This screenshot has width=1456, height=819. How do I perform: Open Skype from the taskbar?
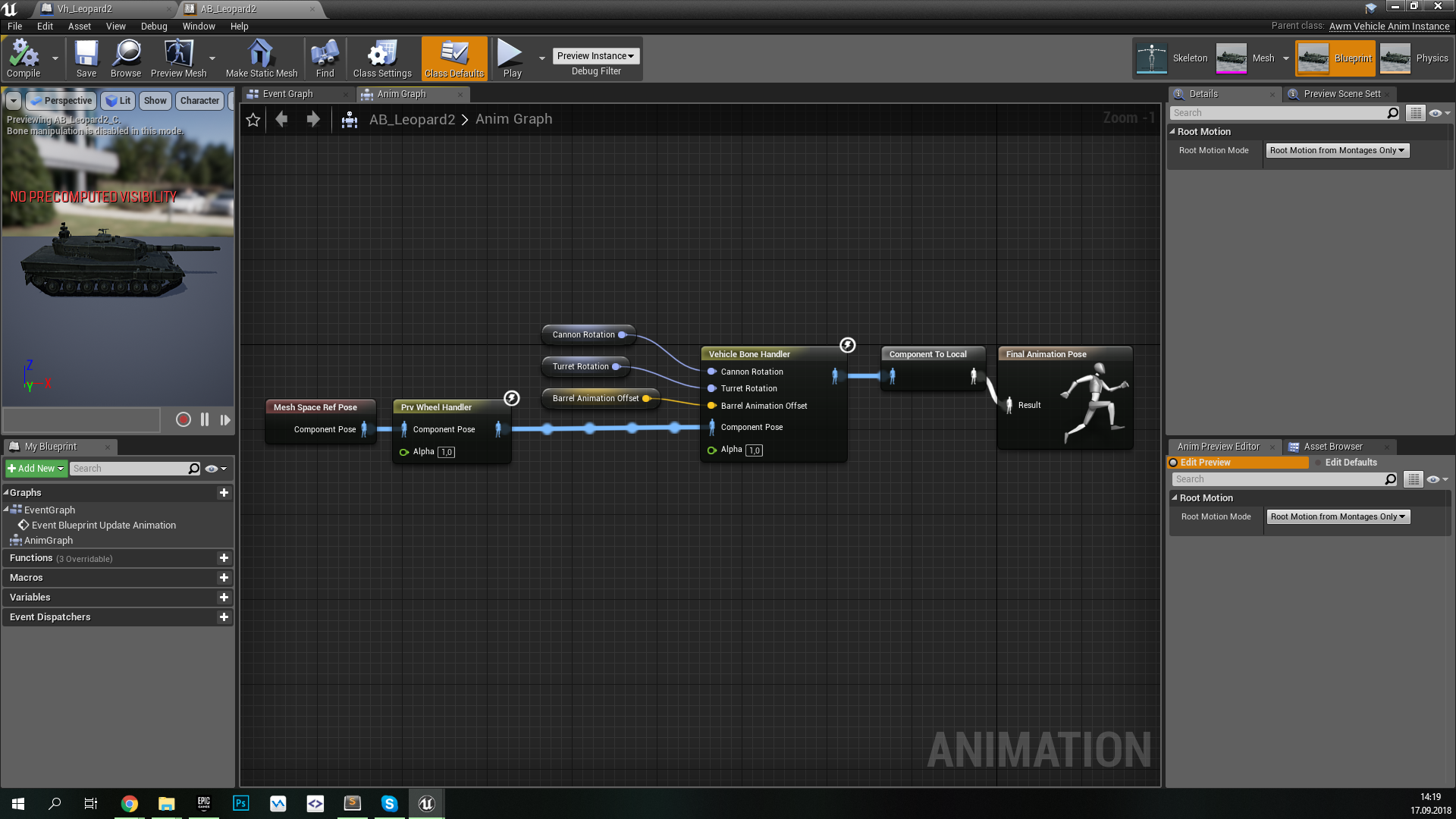pos(390,804)
